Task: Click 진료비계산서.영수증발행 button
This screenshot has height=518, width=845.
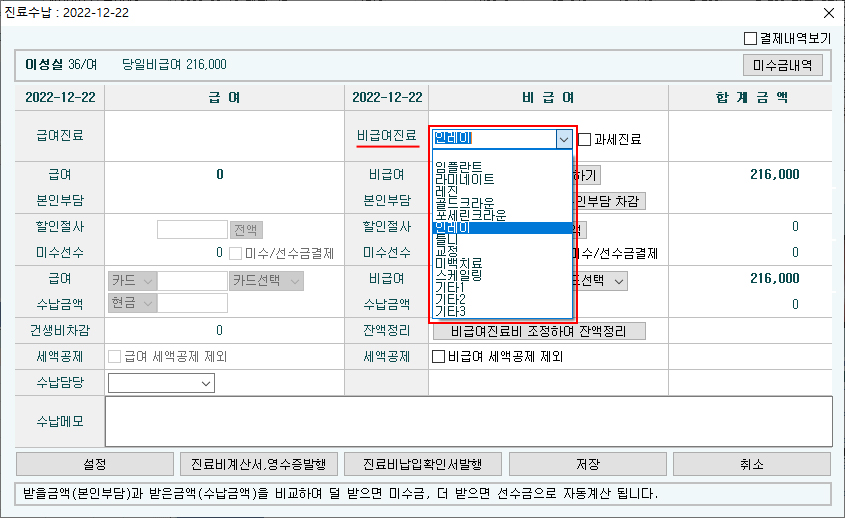Action: [x=258, y=464]
